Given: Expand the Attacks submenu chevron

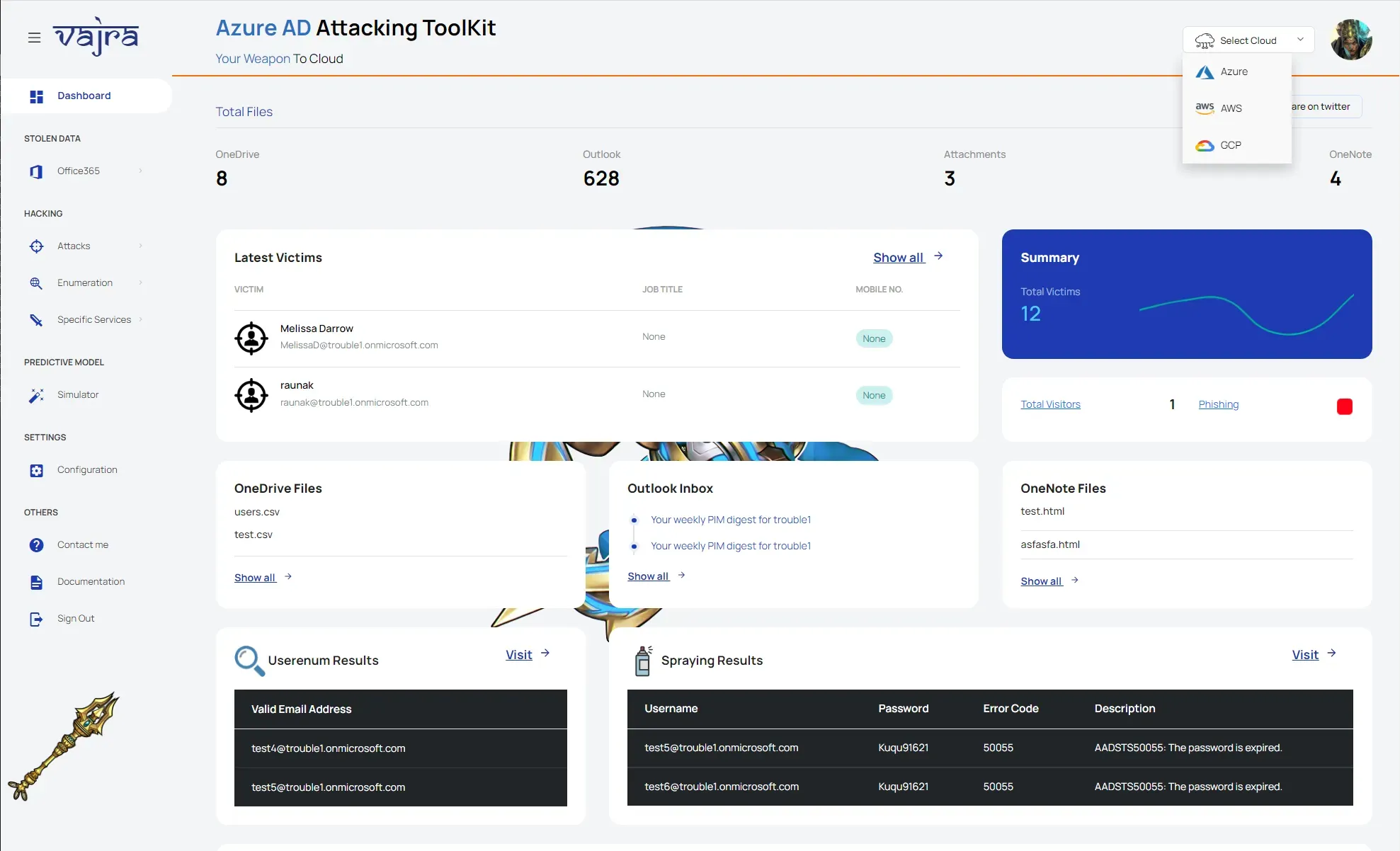Looking at the screenshot, I should pyautogui.click(x=140, y=246).
